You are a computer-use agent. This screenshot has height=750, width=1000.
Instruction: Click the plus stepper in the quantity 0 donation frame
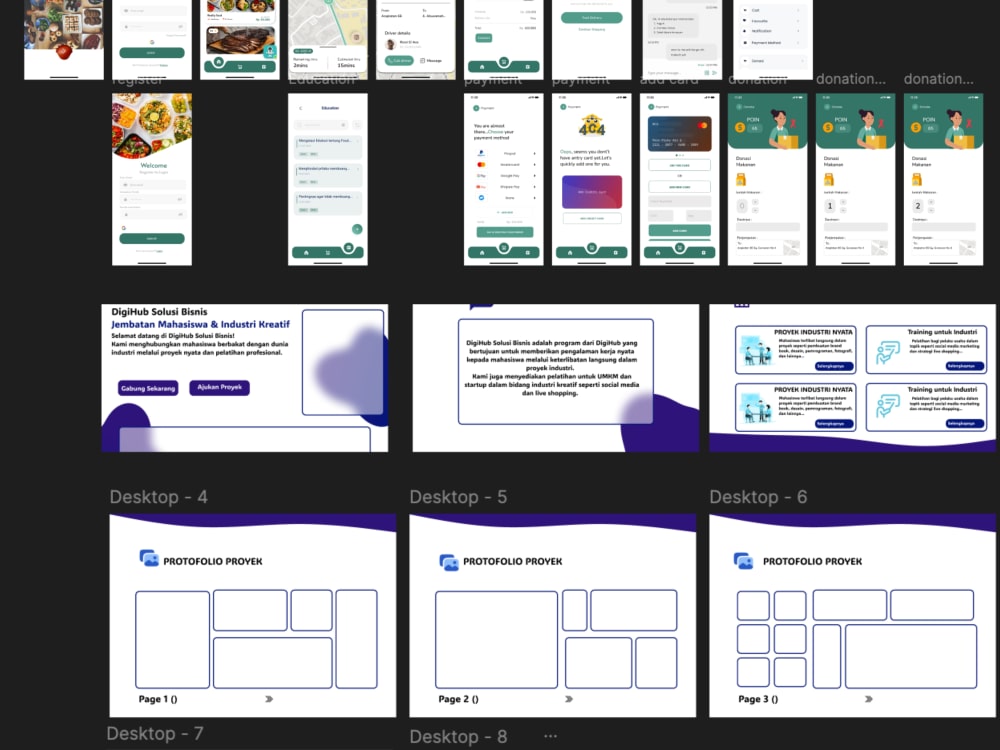755,202
